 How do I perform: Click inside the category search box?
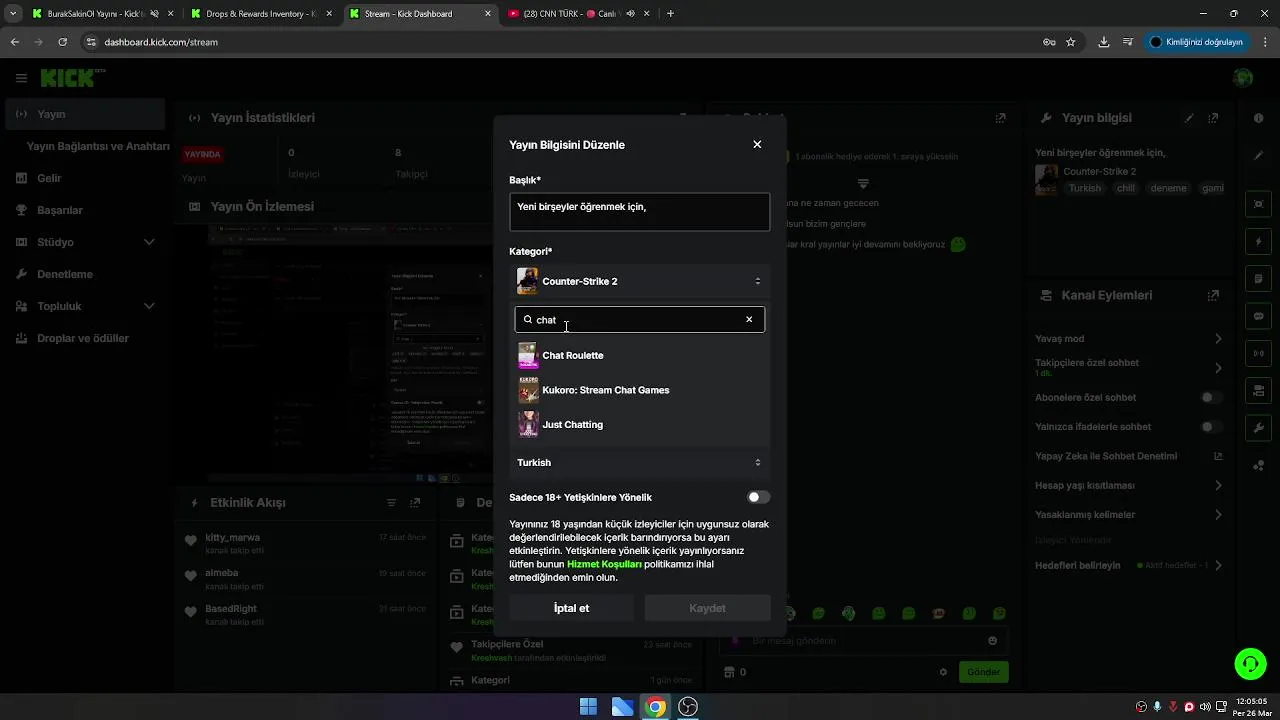tap(640, 320)
